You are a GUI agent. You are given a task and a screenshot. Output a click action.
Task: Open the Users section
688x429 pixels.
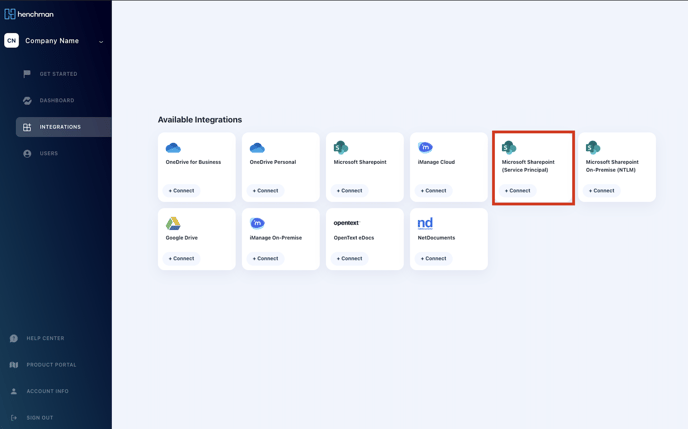pos(48,154)
